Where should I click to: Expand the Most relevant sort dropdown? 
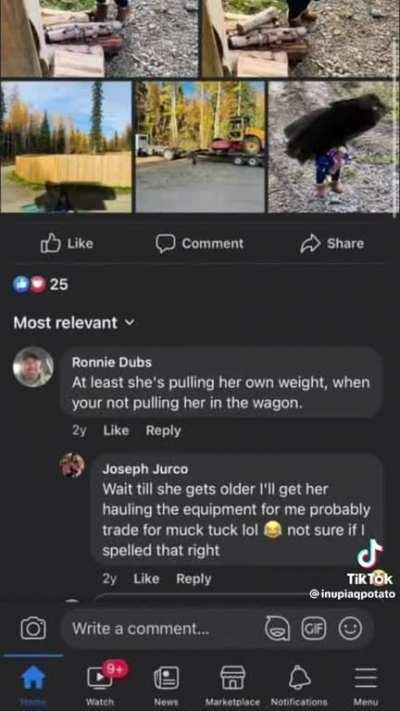pyautogui.click(x=74, y=323)
